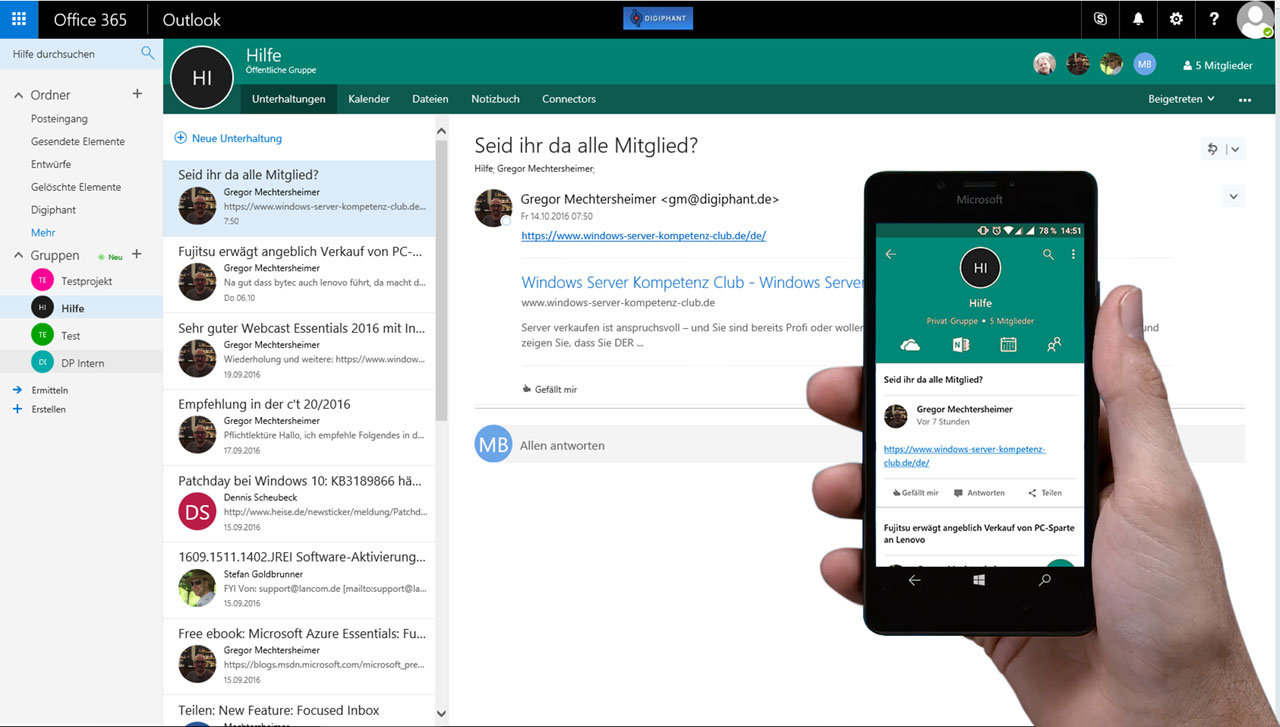Viewport: 1280px width, 727px height.
Task: Open the Dateien tab
Action: [x=430, y=99]
